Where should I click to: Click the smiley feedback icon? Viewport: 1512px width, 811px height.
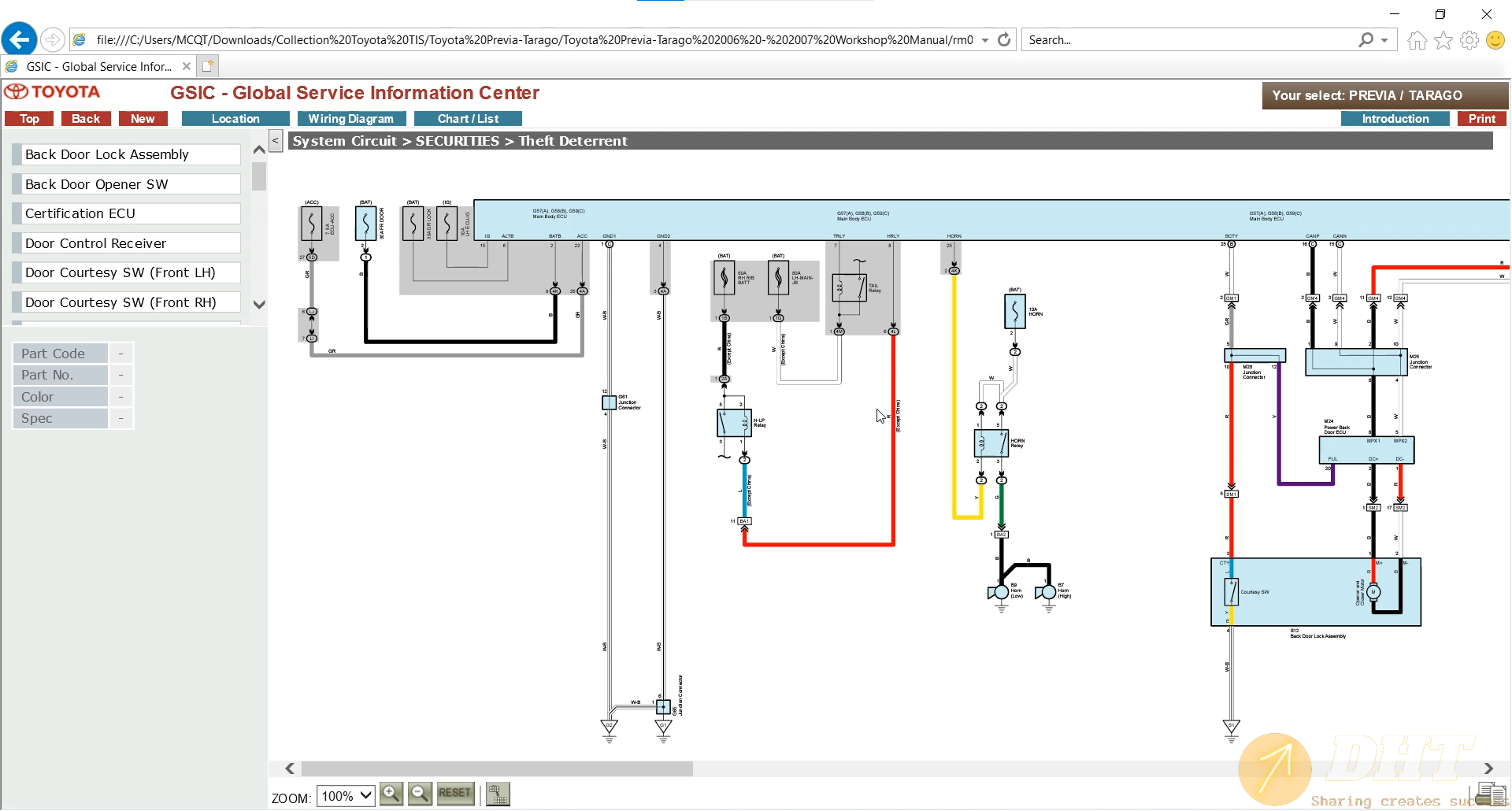[1495, 40]
